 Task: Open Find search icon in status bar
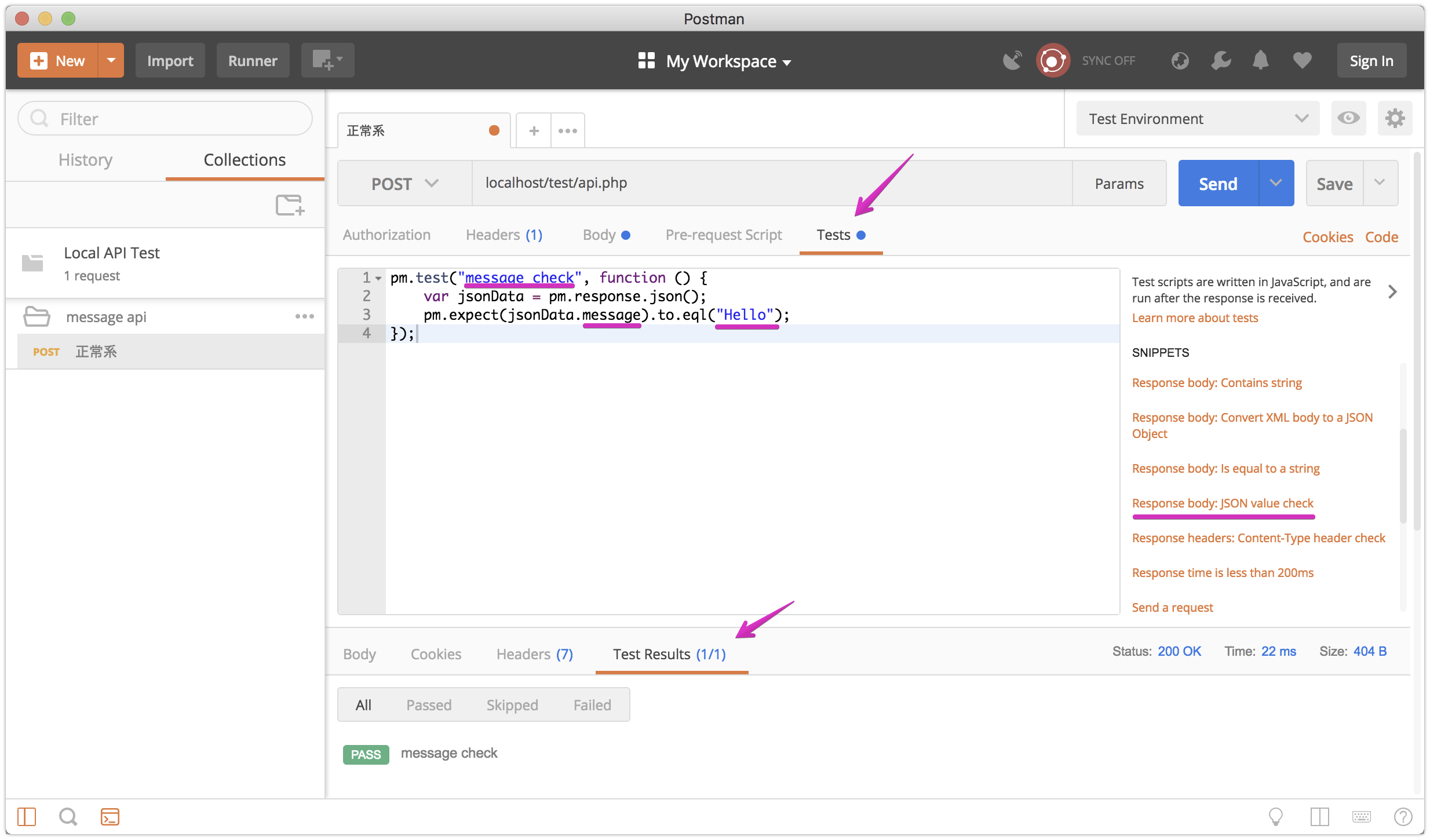[x=68, y=817]
